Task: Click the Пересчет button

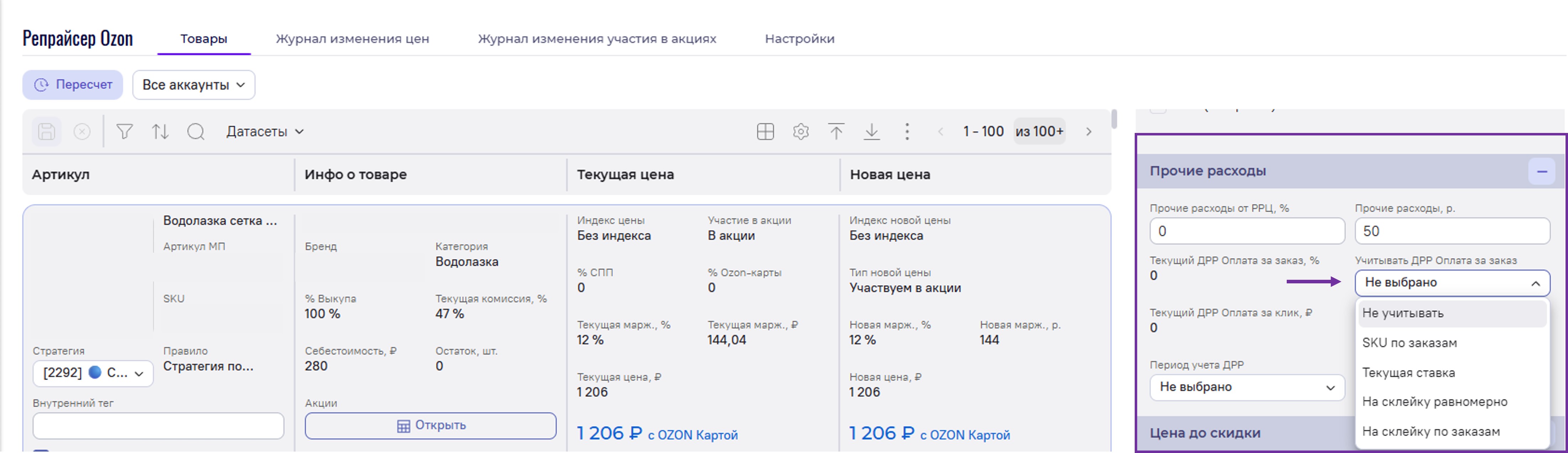Action: [73, 85]
